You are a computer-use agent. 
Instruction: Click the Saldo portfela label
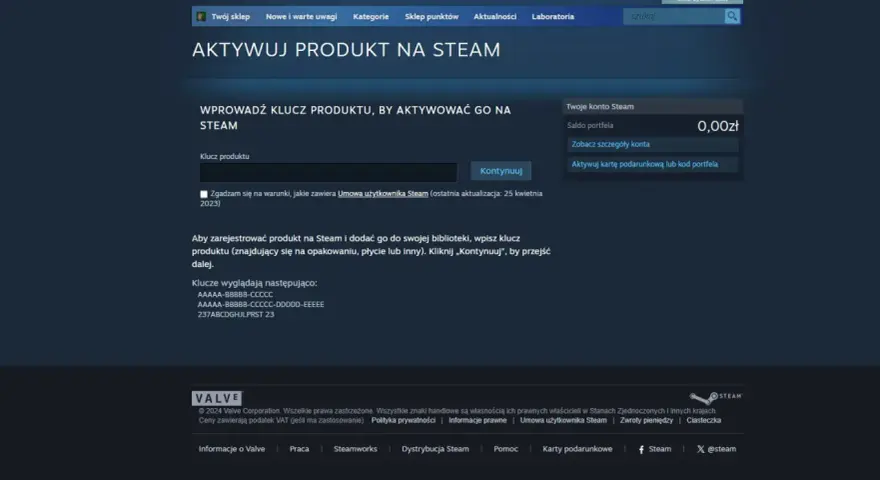(590, 126)
